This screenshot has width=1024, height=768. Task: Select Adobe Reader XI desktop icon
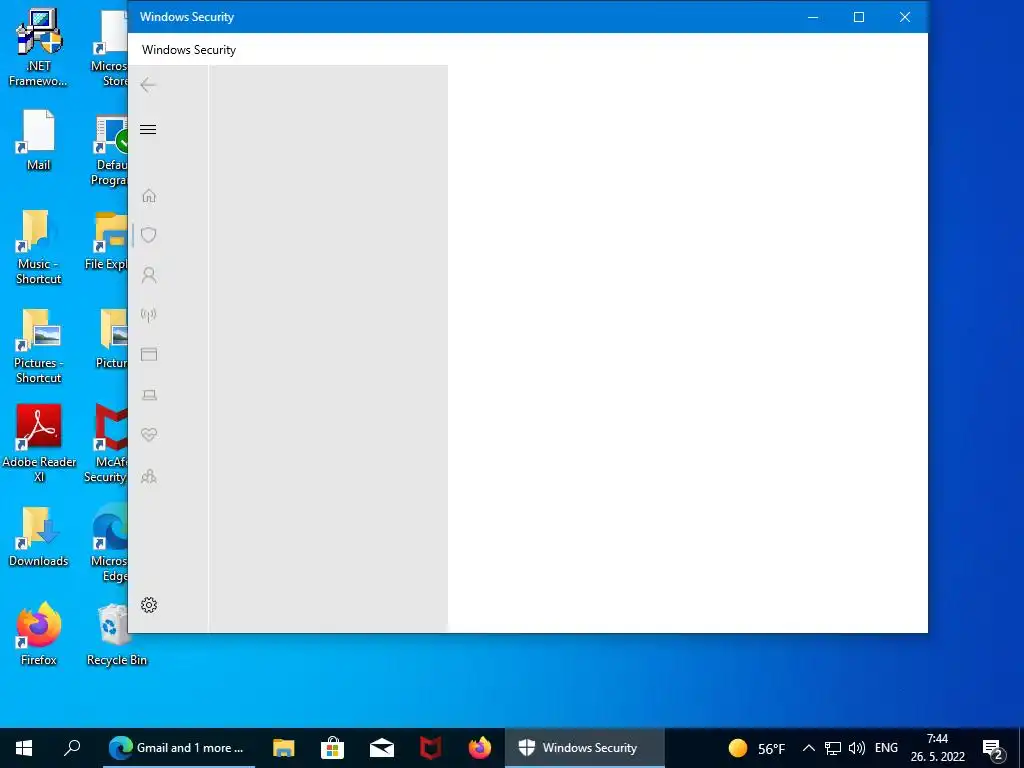[x=39, y=444]
